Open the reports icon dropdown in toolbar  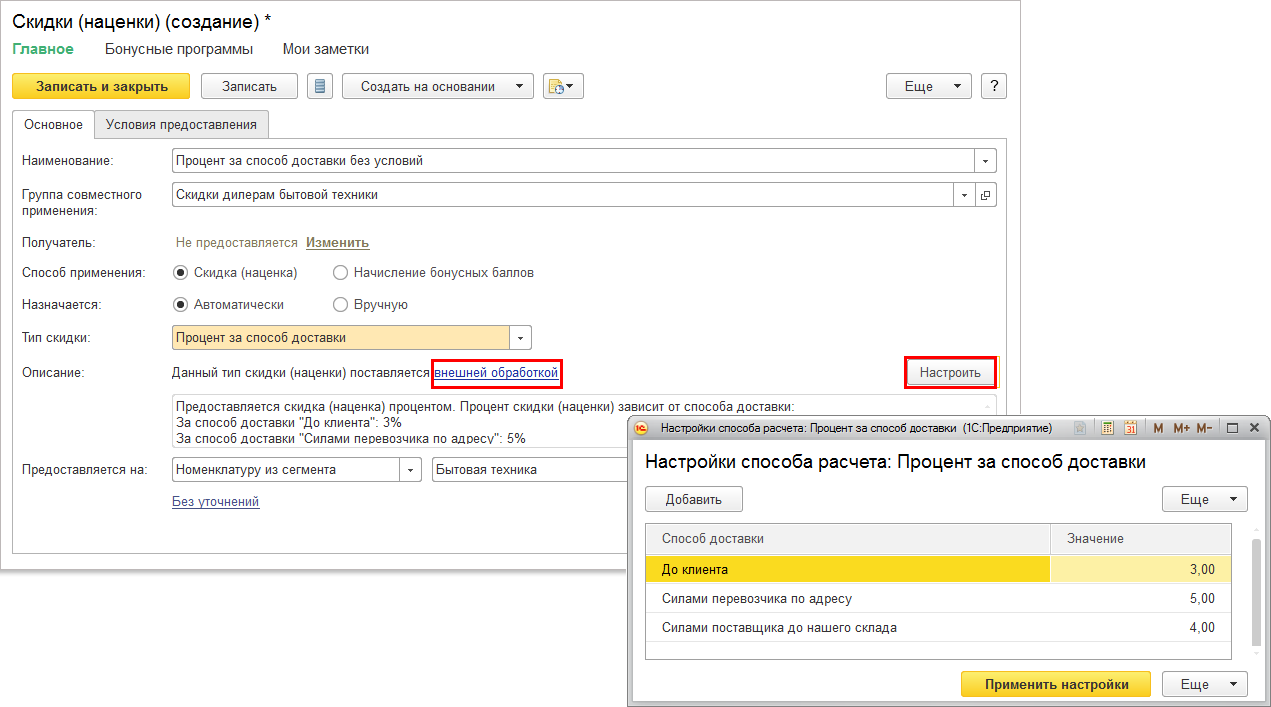click(563, 86)
